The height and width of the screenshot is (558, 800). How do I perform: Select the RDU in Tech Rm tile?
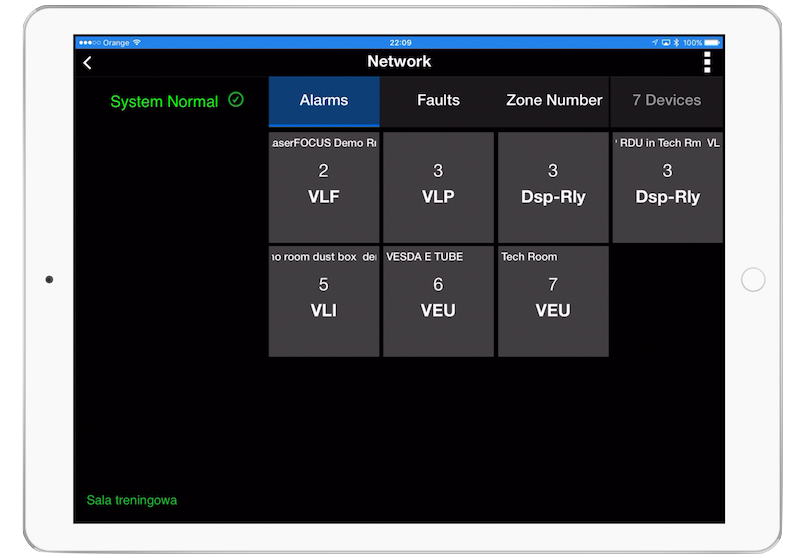[667, 187]
